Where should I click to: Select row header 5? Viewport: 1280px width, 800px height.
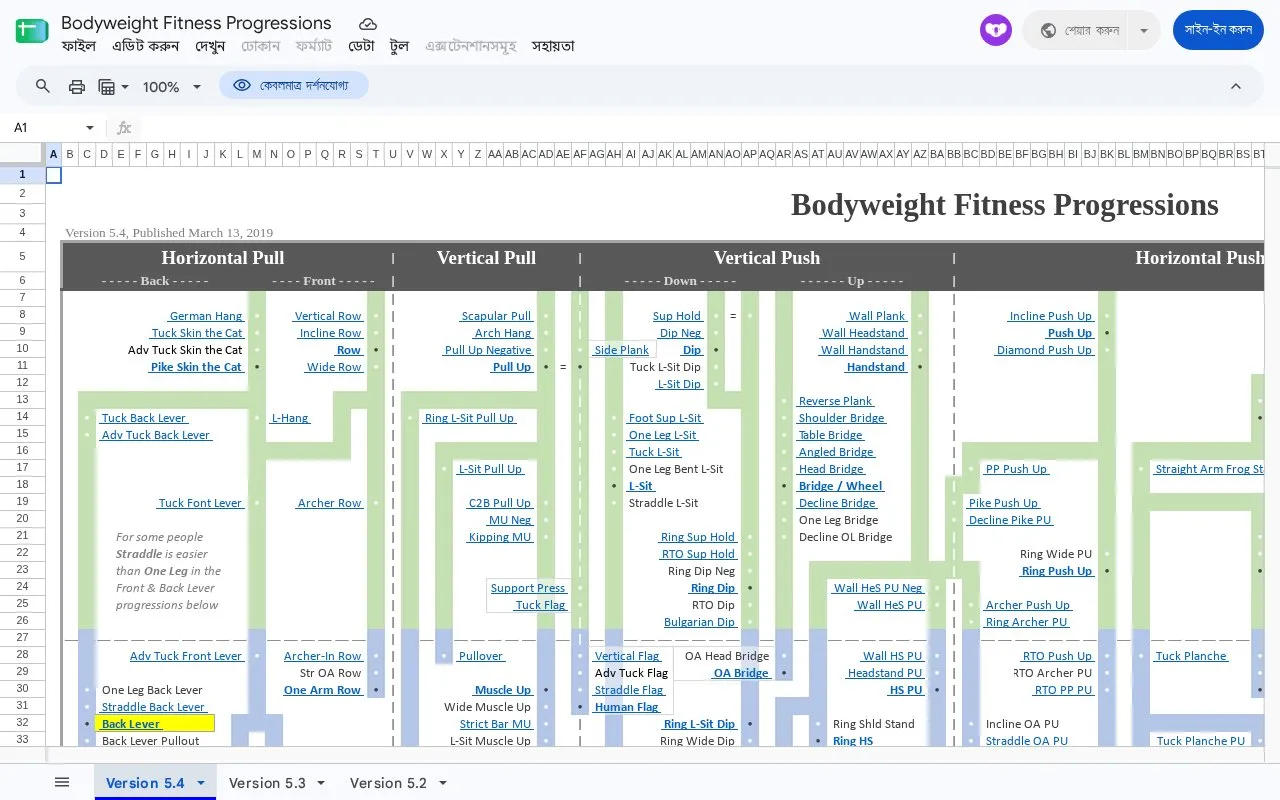tap(22, 257)
